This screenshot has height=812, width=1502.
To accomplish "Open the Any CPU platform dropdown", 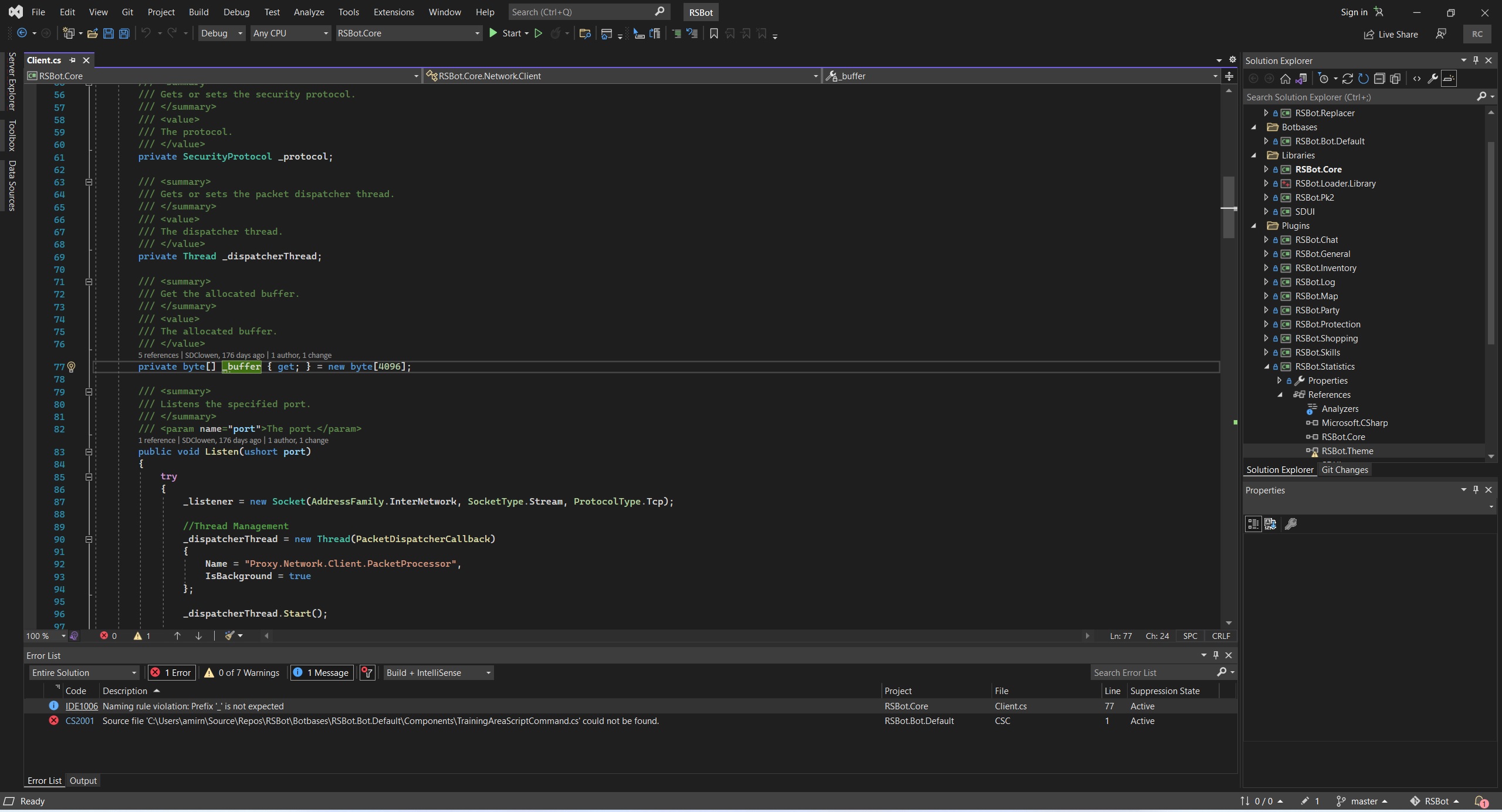I will [290, 33].
